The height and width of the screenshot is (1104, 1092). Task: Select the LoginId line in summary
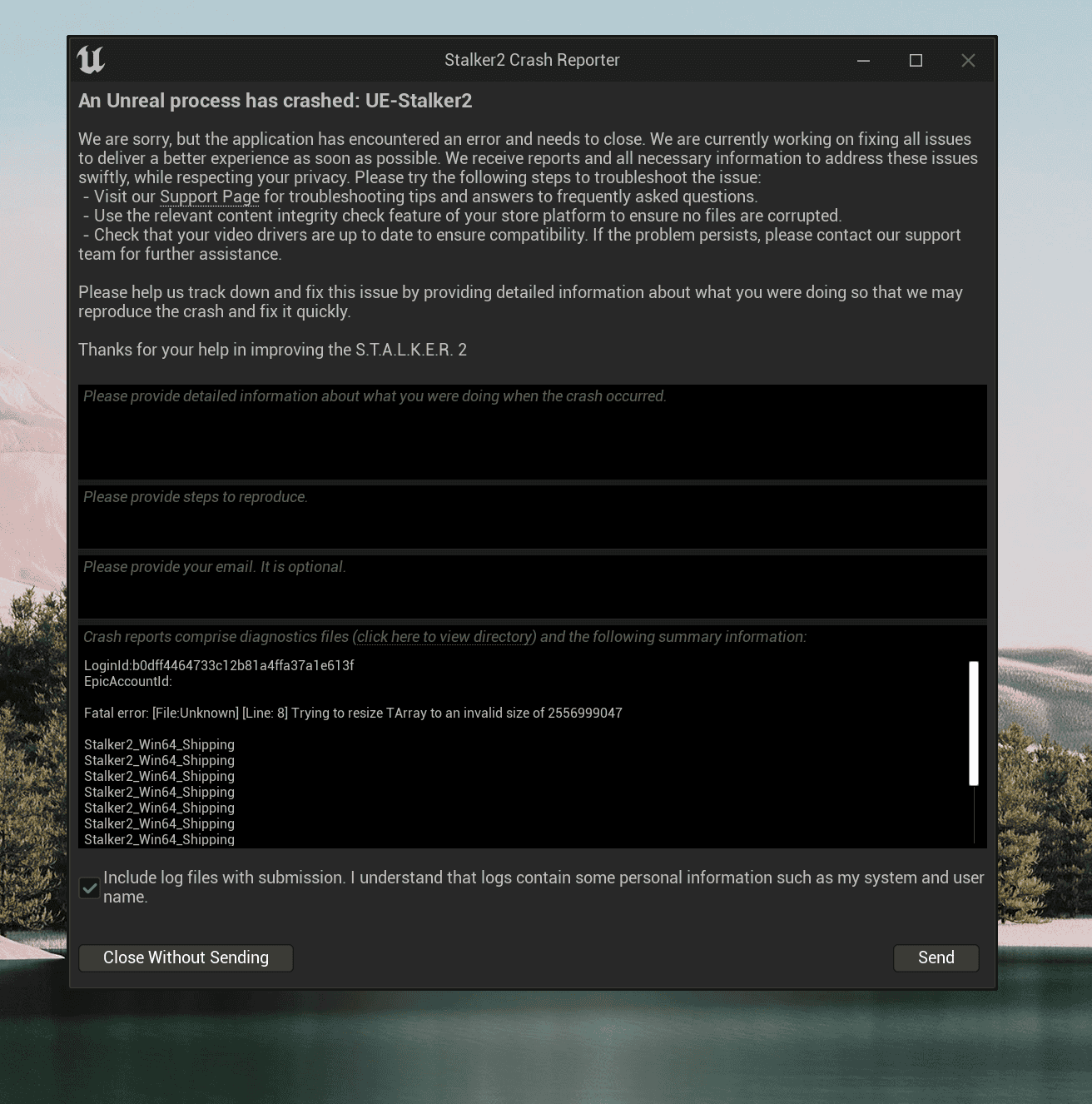(219, 665)
